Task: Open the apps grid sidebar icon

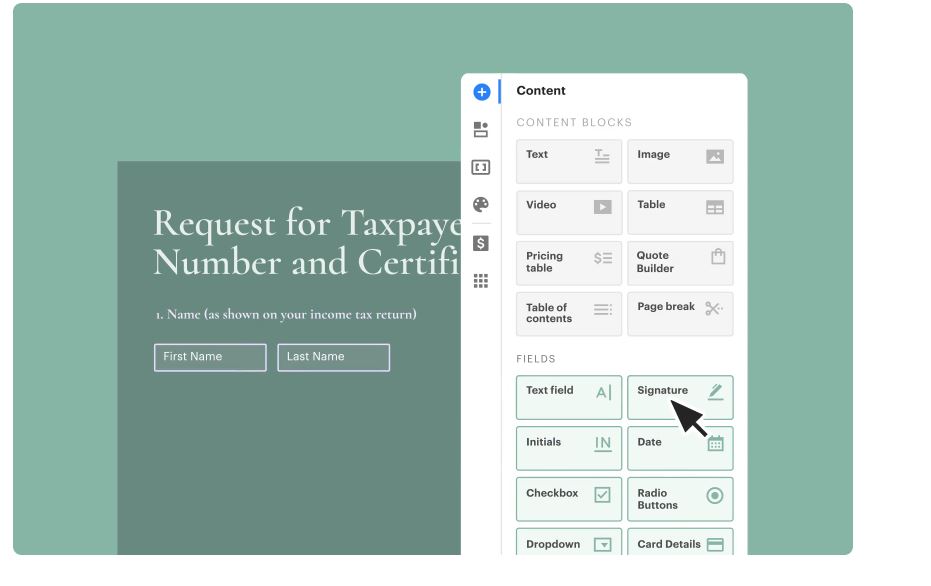Action: (x=481, y=281)
